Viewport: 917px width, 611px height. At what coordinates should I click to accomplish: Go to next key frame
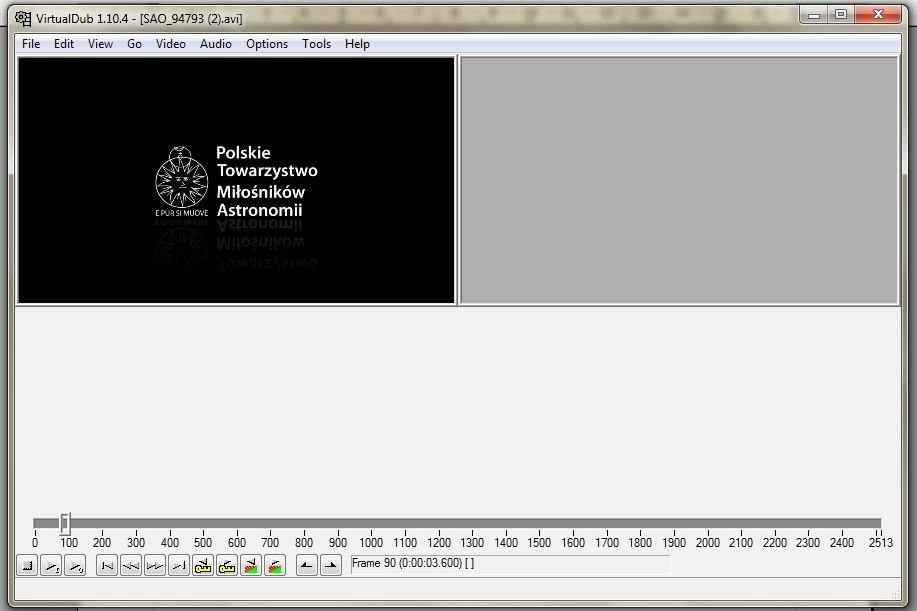(x=227, y=565)
